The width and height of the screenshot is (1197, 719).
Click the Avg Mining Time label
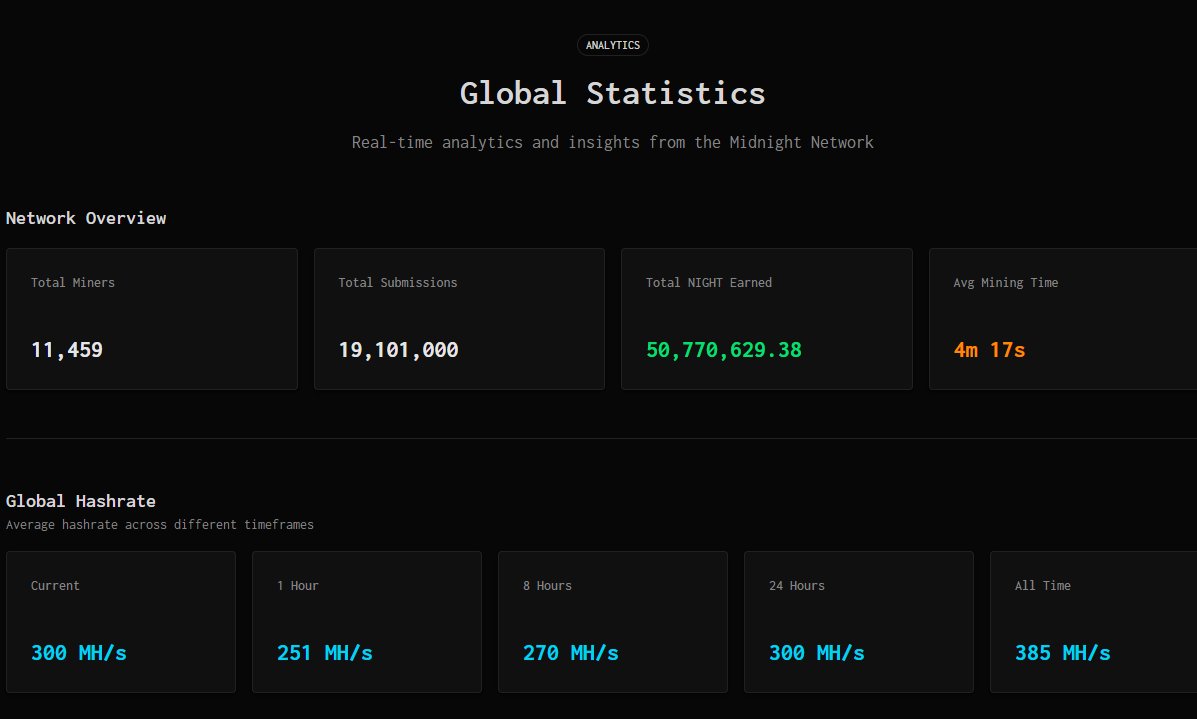[1005, 282]
